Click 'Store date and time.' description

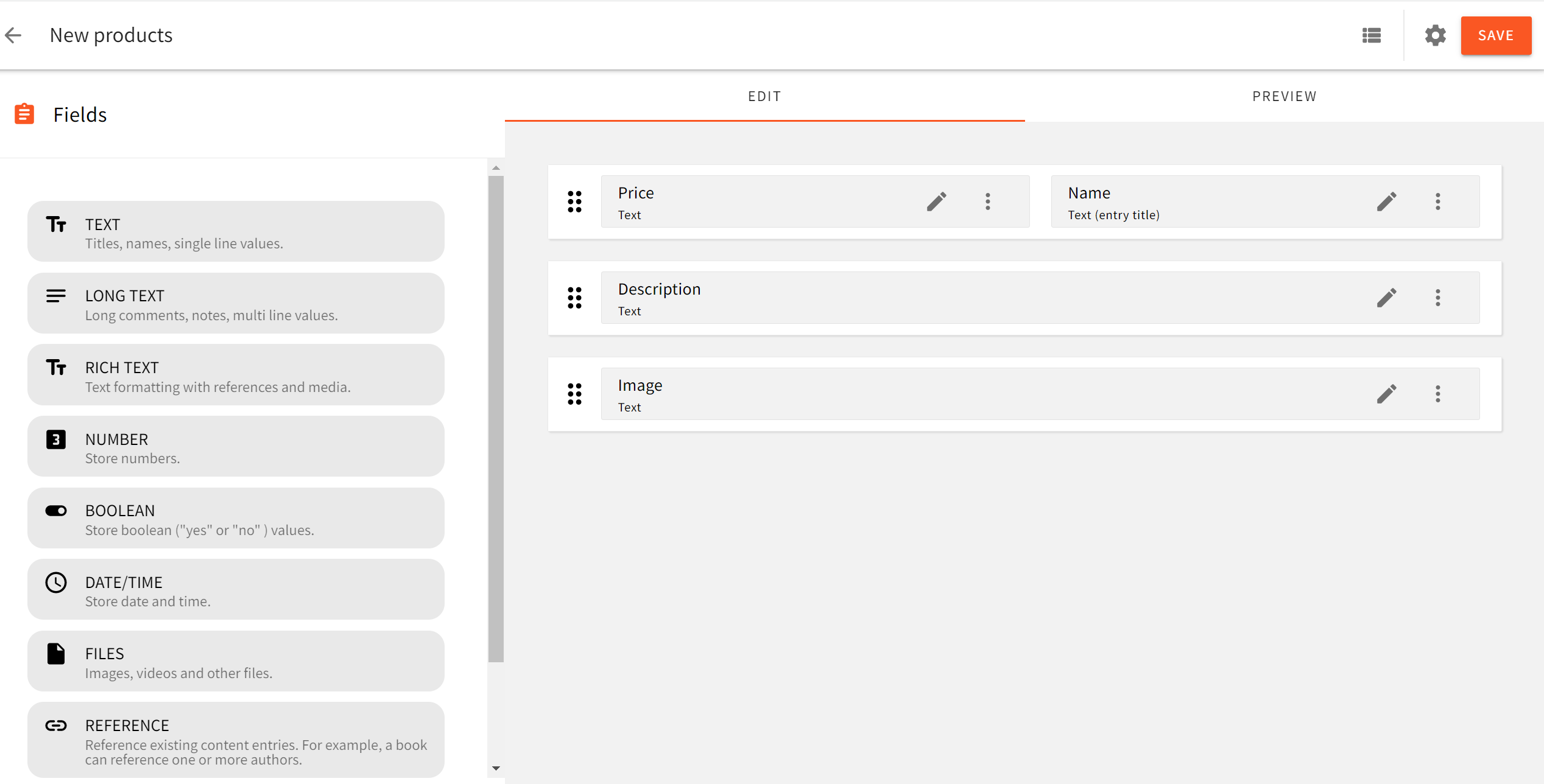(x=148, y=601)
